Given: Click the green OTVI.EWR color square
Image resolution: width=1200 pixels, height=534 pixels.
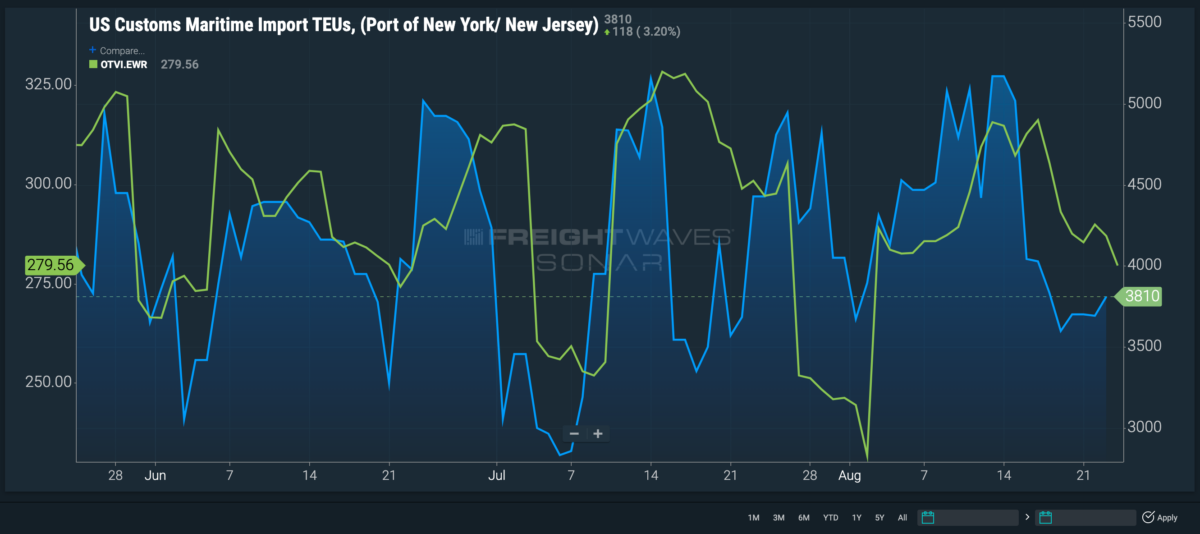Looking at the screenshot, I should (x=93, y=64).
